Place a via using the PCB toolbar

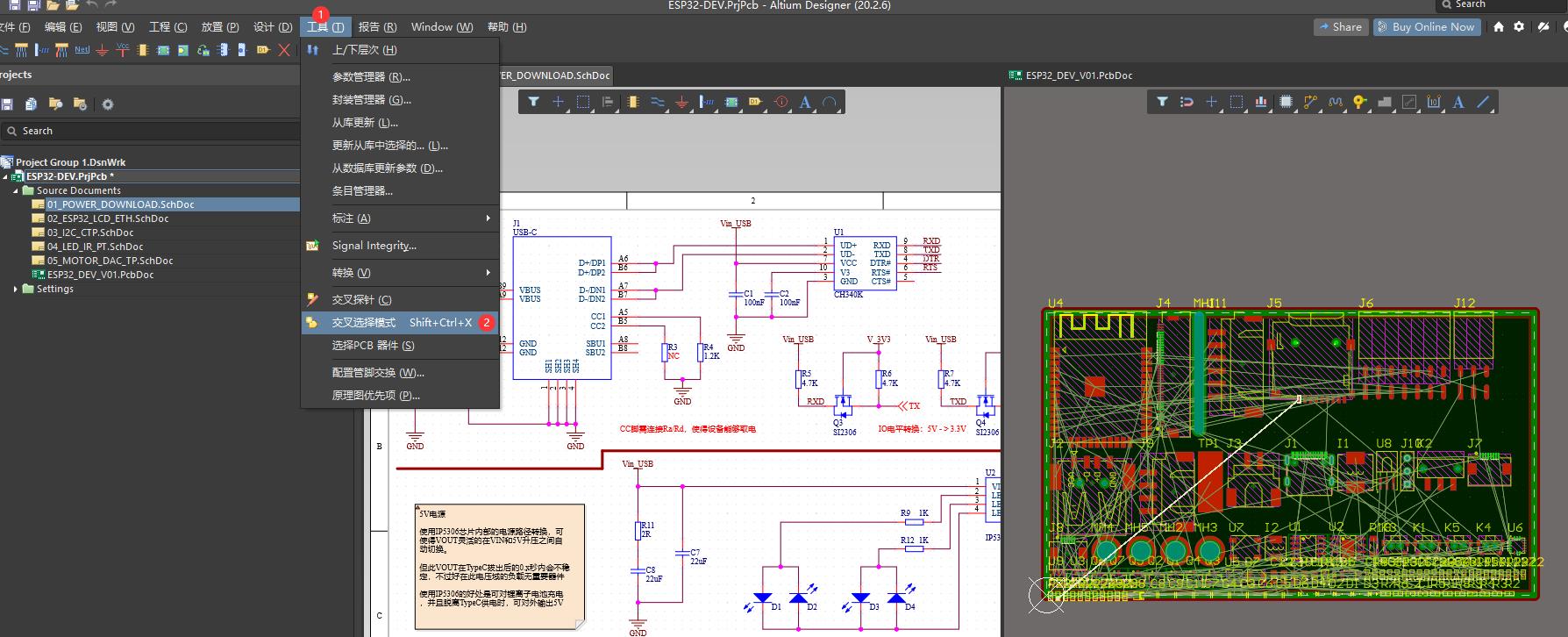point(1359,103)
